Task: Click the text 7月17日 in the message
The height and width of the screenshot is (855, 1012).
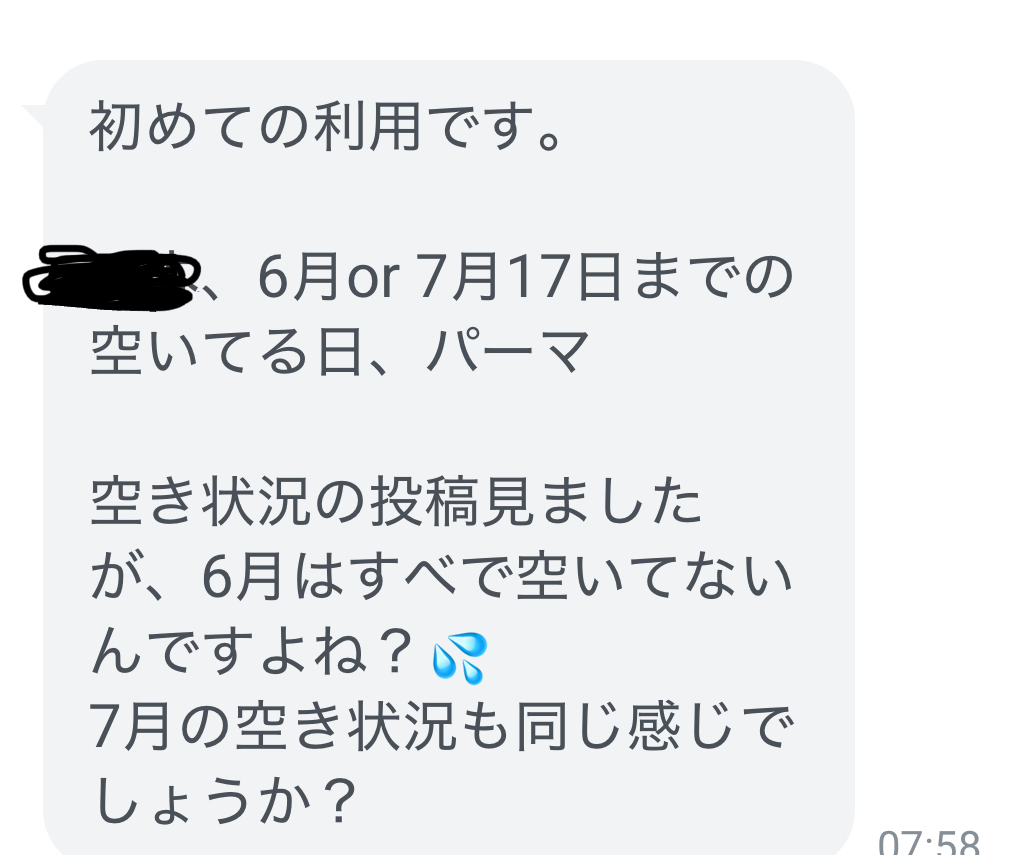Action: (x=520, y=277)
